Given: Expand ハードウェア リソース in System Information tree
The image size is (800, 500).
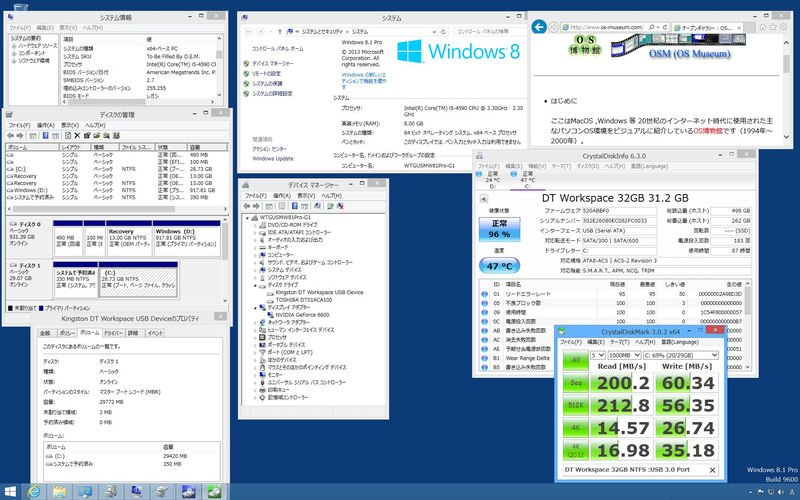Looking at the screenshot, I should click(x=14, y=46).
